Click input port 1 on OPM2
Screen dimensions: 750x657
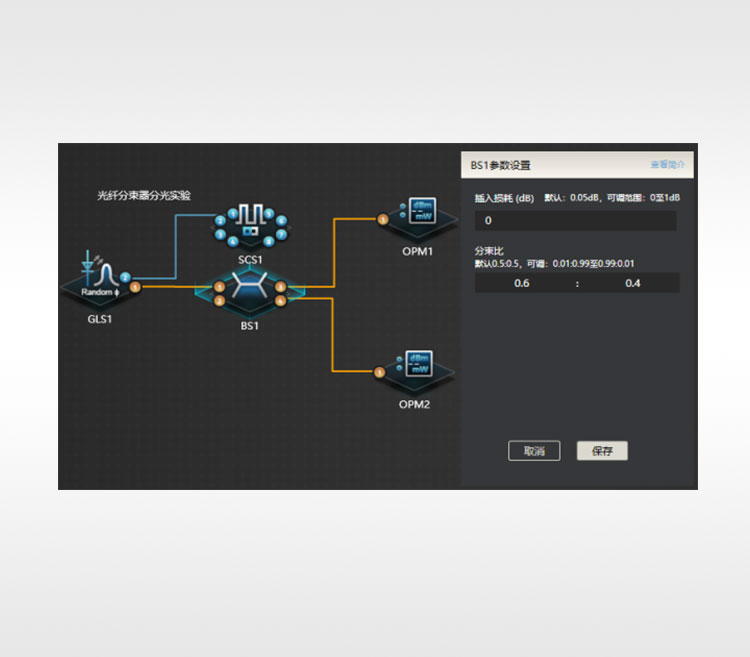coord(380,373)
